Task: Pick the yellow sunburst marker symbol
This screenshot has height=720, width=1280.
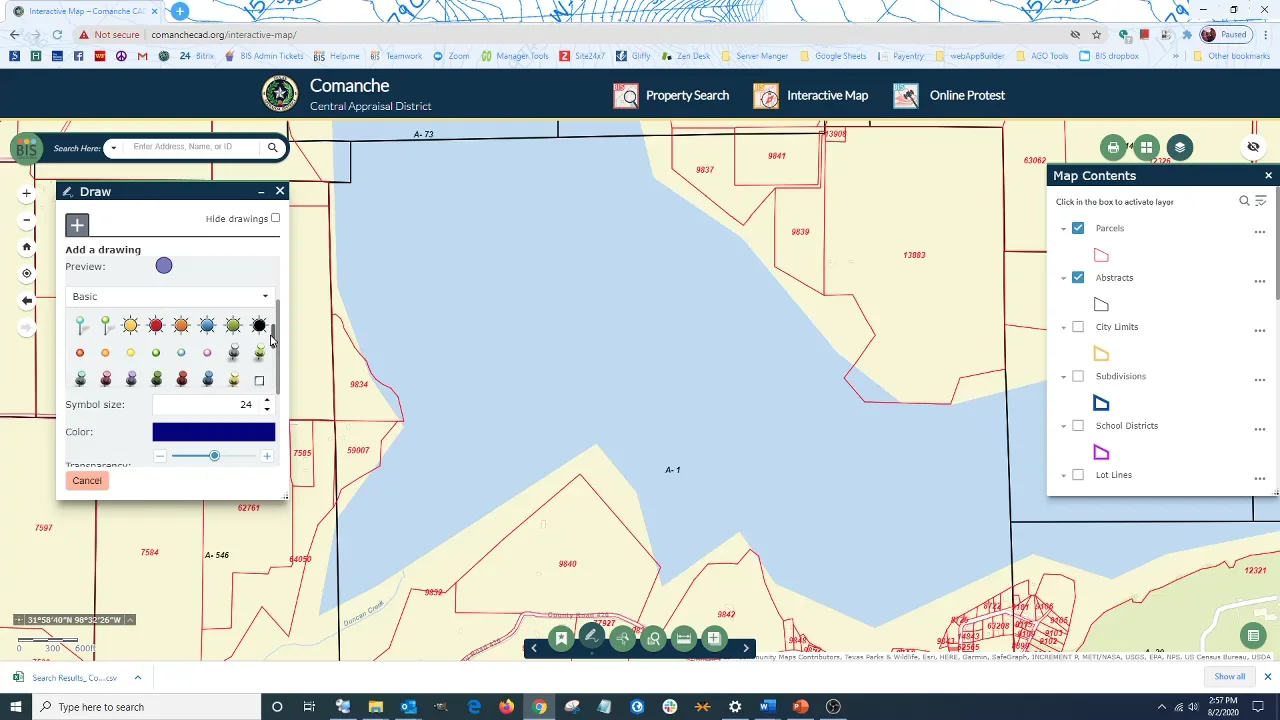Action: click(130, 325)
